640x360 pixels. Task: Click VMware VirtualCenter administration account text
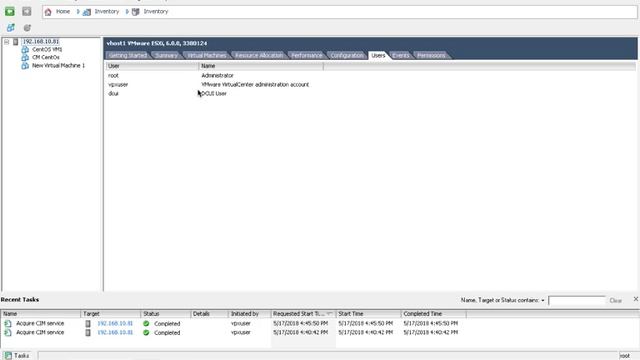(x=255, y=84)
